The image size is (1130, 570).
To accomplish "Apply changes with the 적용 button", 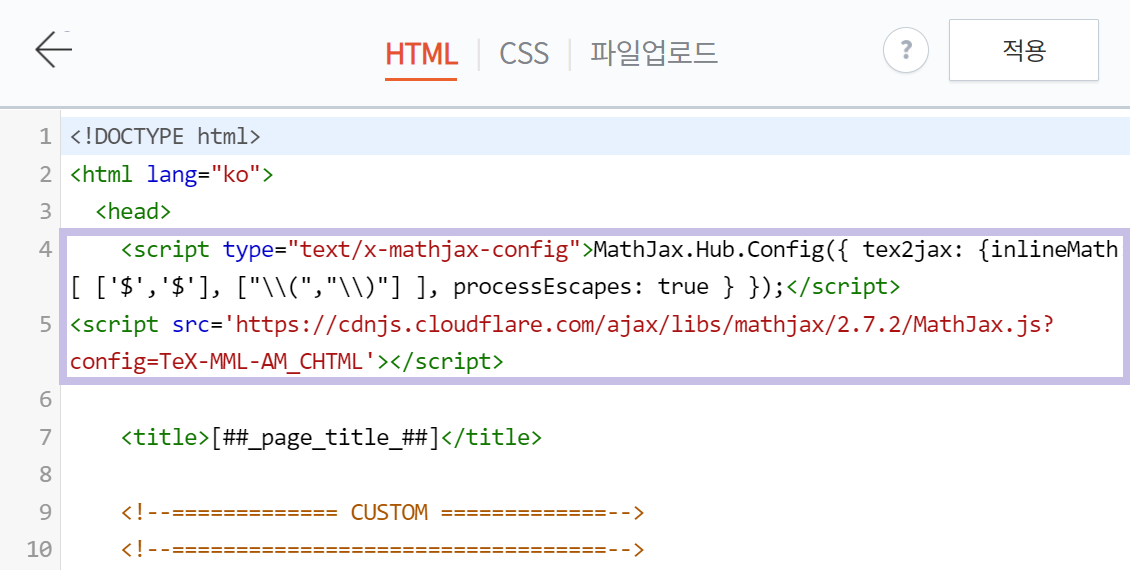I will tap(1023, 50).
